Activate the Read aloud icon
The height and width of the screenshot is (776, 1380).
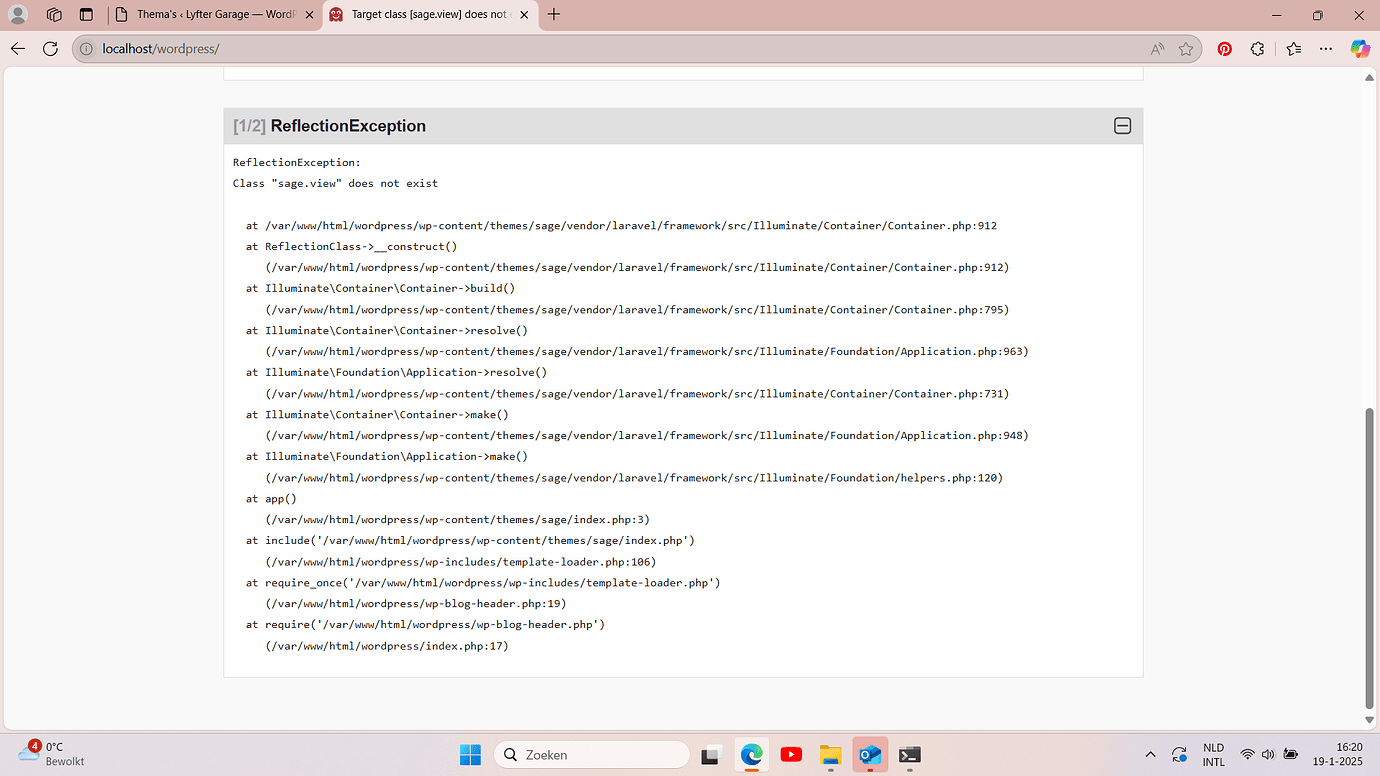click(x=1157, y=49)
